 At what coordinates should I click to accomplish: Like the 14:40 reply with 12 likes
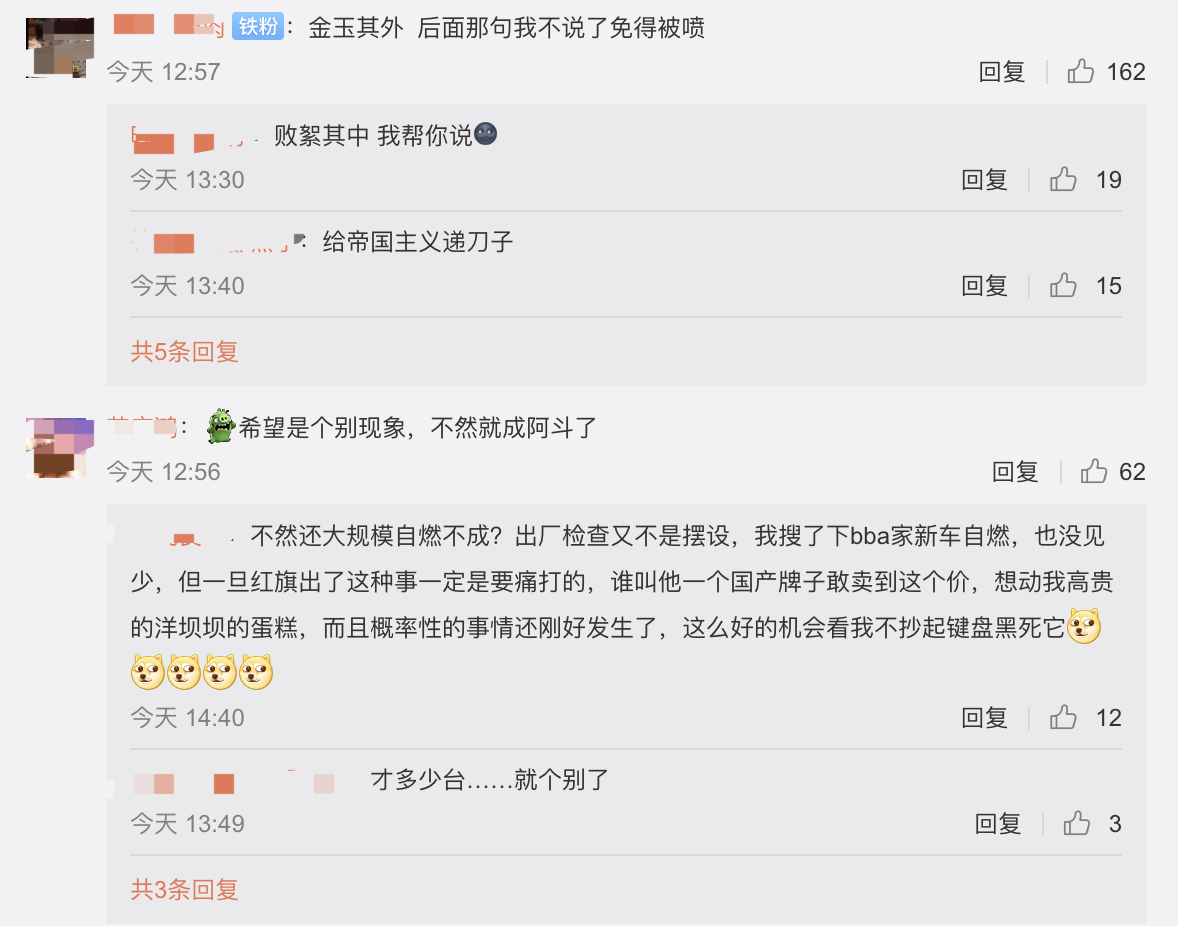(1063, 717)
